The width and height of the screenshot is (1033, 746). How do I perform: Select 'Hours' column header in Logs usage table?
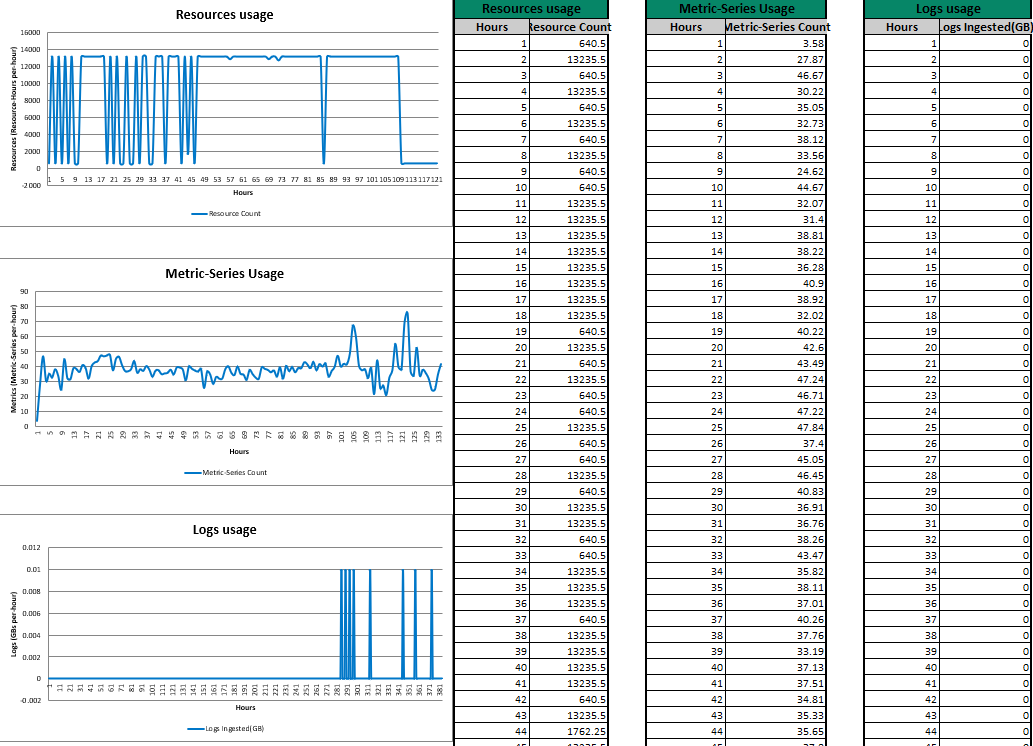tap(901, 27)
